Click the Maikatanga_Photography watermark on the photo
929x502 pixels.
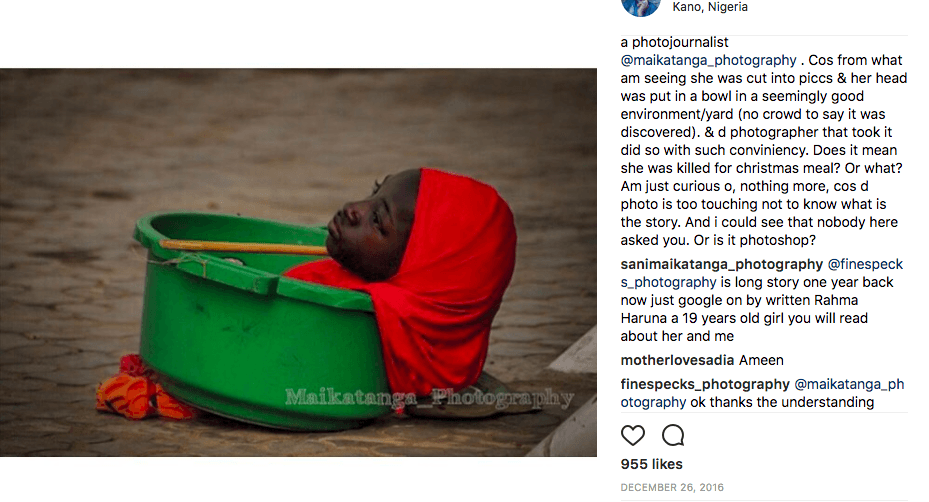point(429,398)
